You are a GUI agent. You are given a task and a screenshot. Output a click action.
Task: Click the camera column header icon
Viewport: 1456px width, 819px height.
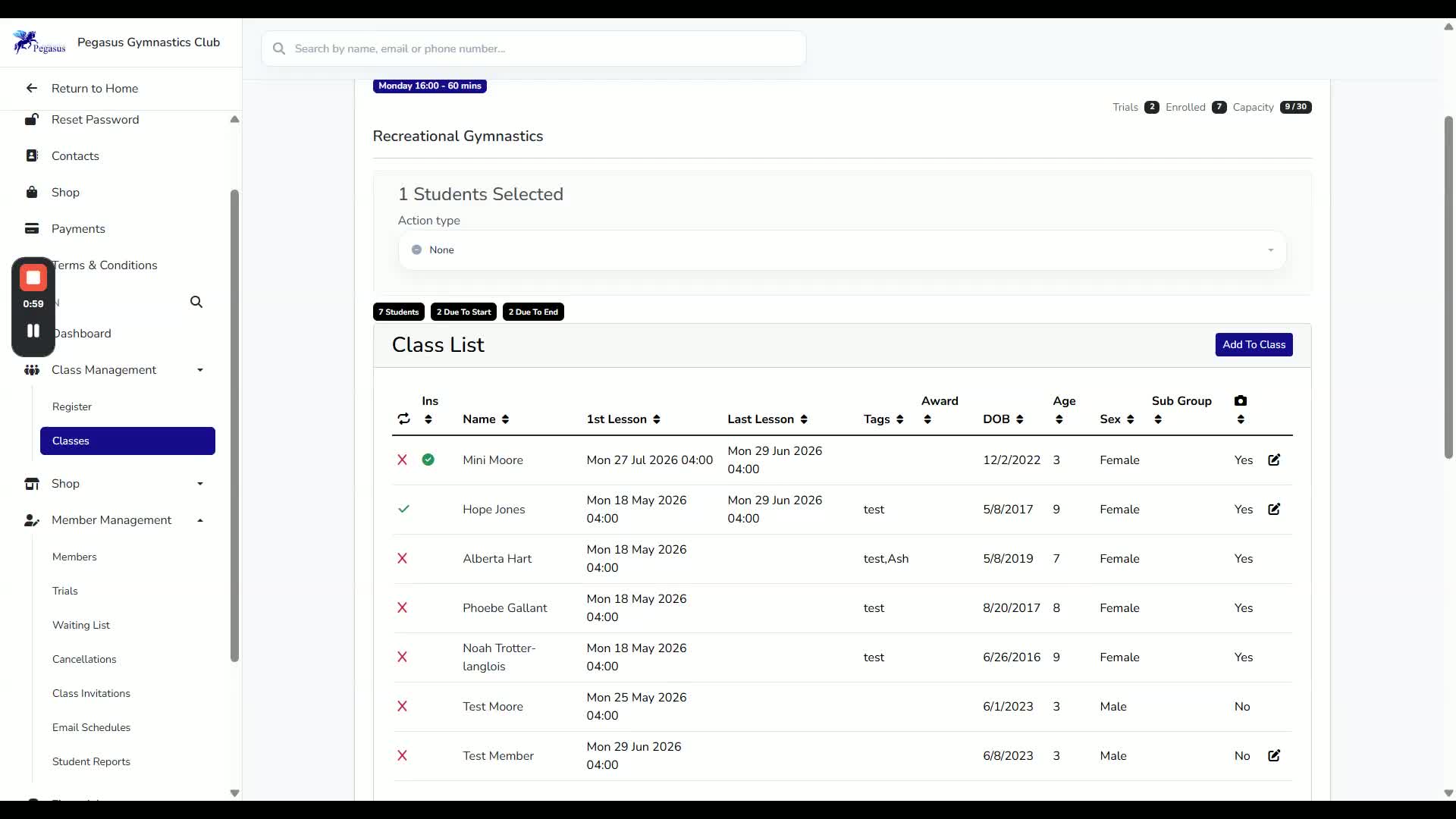pos(1241,400)
